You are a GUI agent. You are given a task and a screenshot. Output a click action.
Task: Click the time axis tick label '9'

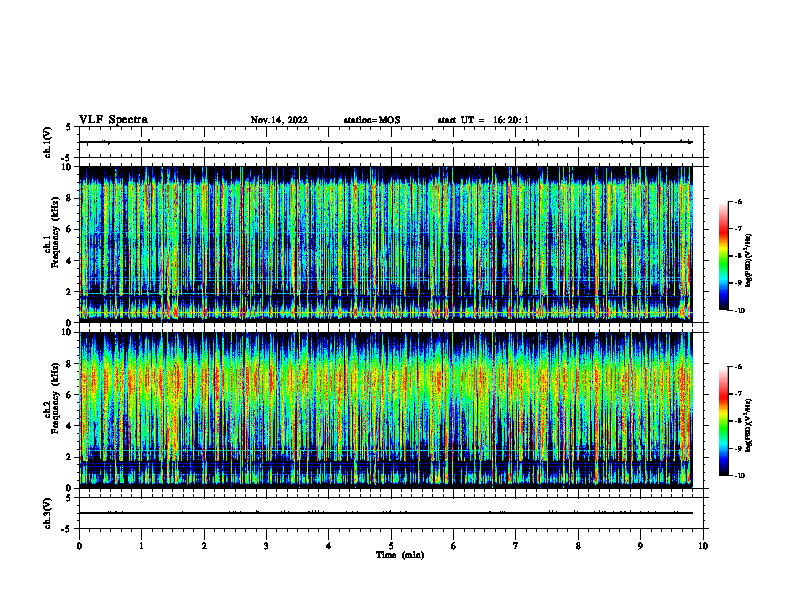click(640, 546)
